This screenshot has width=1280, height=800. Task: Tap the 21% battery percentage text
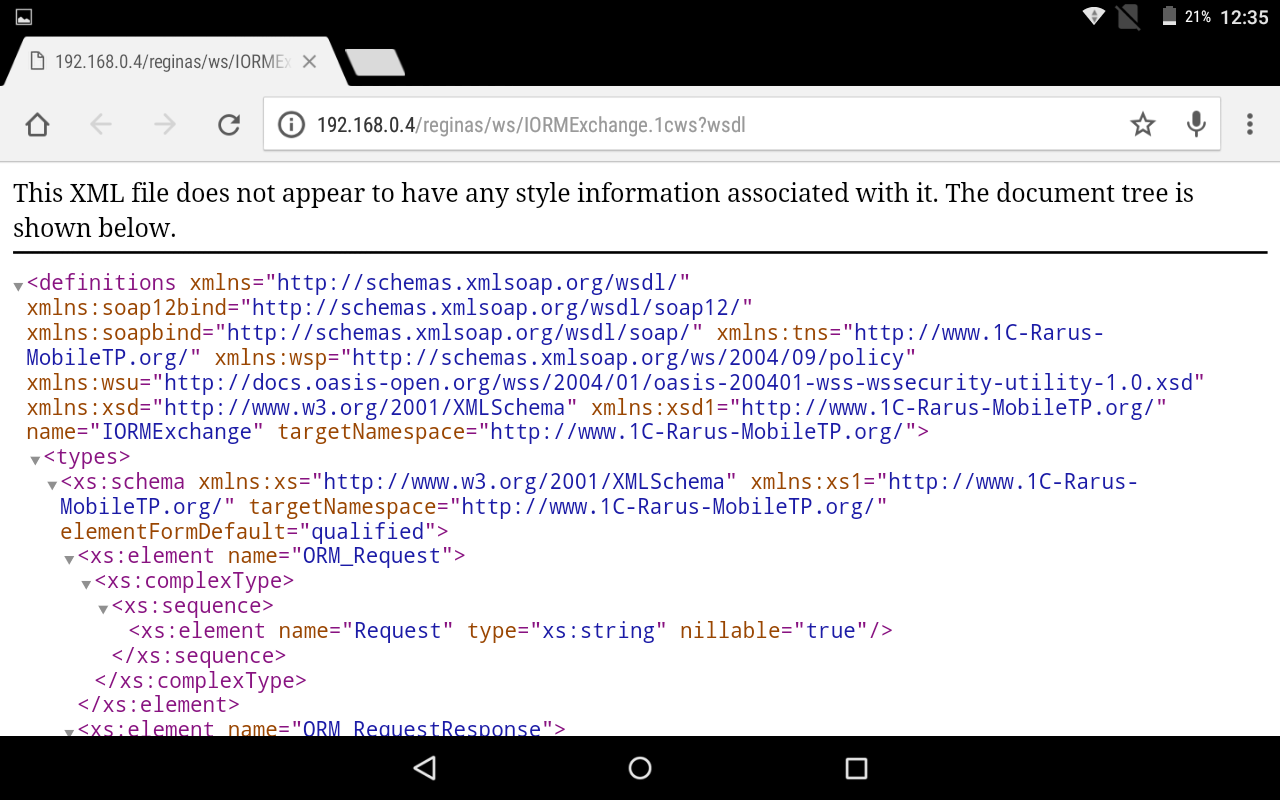1198,17
